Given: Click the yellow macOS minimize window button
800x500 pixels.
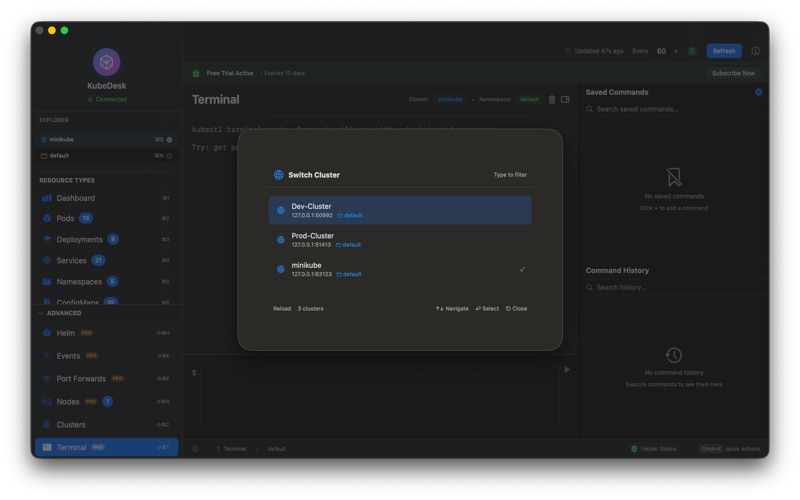Looking at the screenshot, I should coord(52,31).
